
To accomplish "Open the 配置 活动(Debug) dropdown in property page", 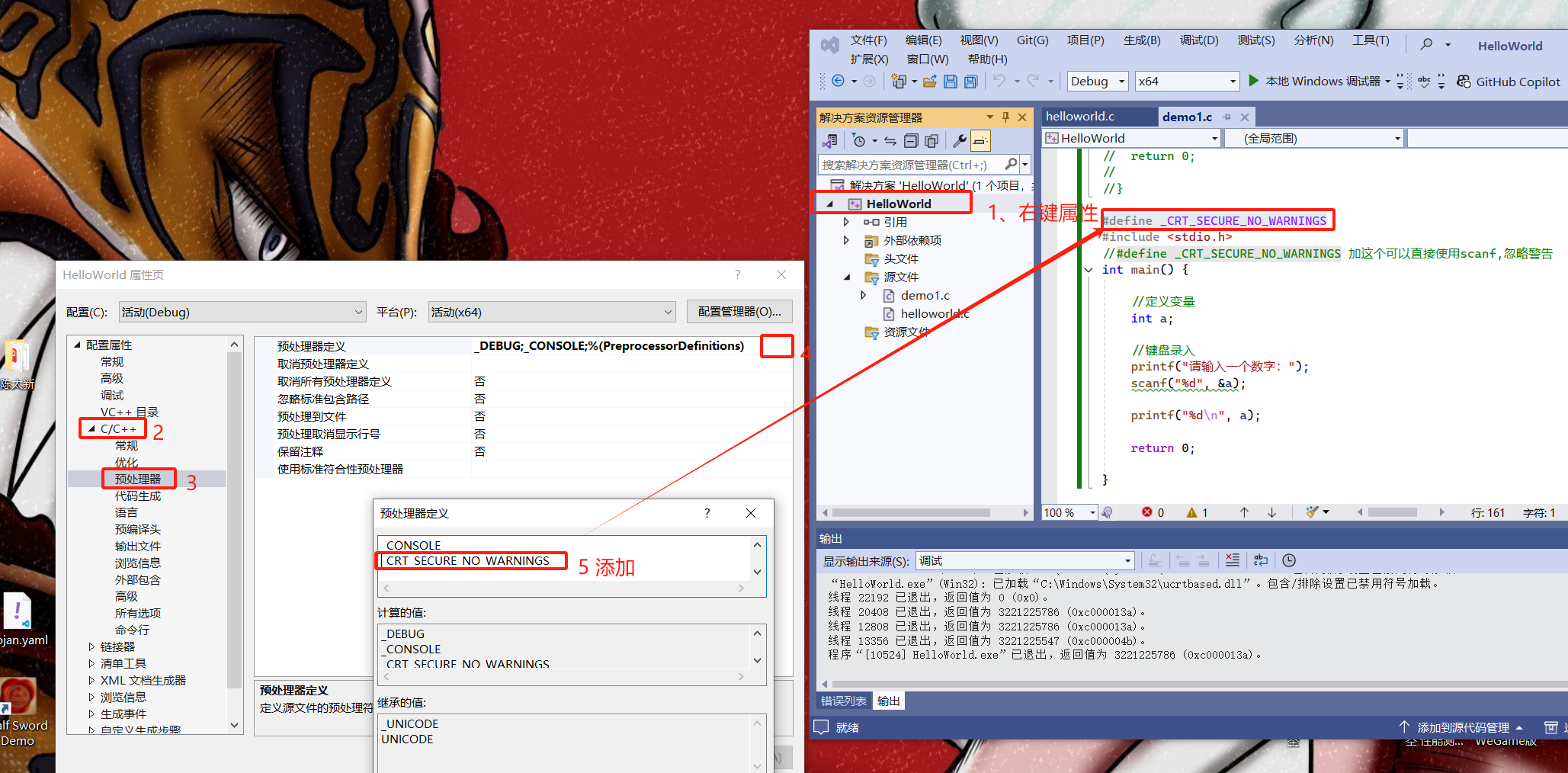I will (242, 312).
